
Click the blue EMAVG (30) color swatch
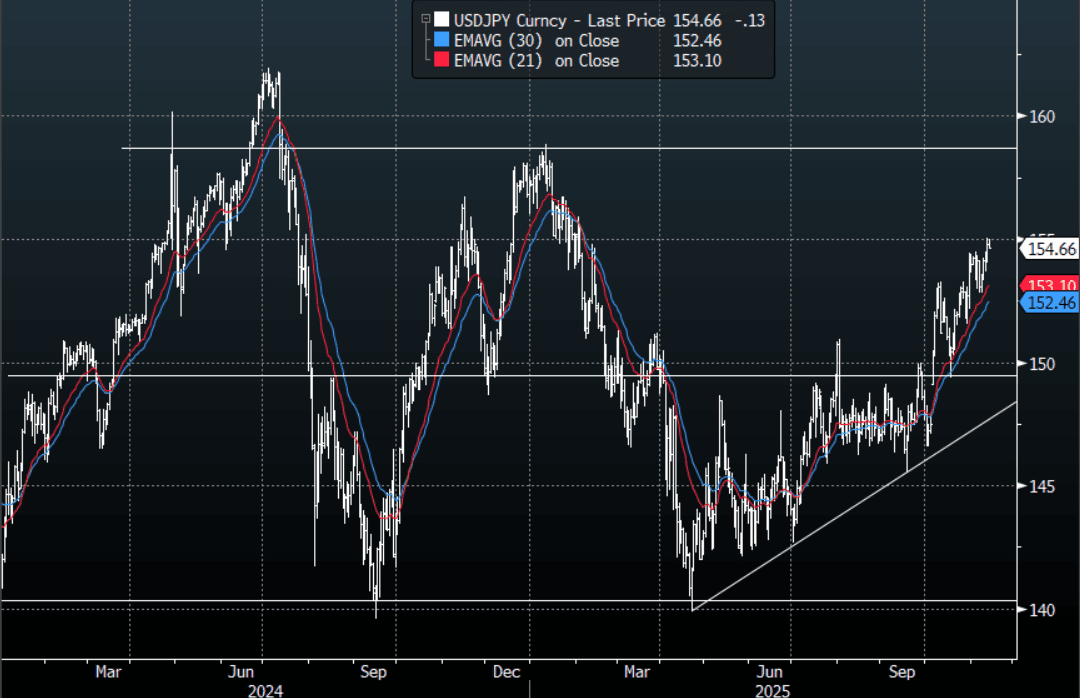441,41
